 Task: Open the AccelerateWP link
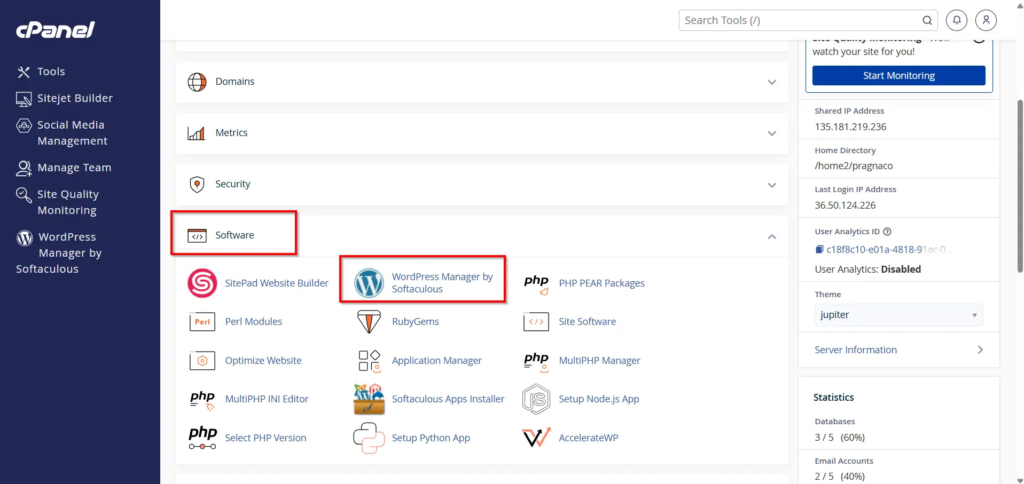pyautogui.click(x=588, y=438)
